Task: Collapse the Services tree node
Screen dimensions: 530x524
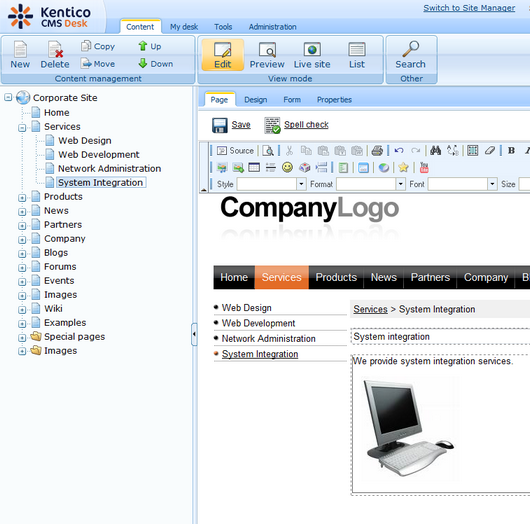Action: click(22, 128)
